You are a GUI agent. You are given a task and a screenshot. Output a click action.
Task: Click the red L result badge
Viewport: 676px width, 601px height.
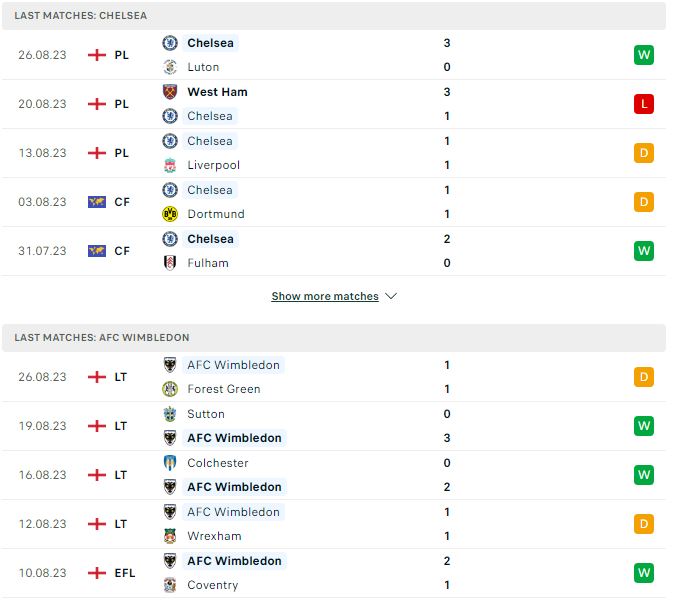(644, 104)
